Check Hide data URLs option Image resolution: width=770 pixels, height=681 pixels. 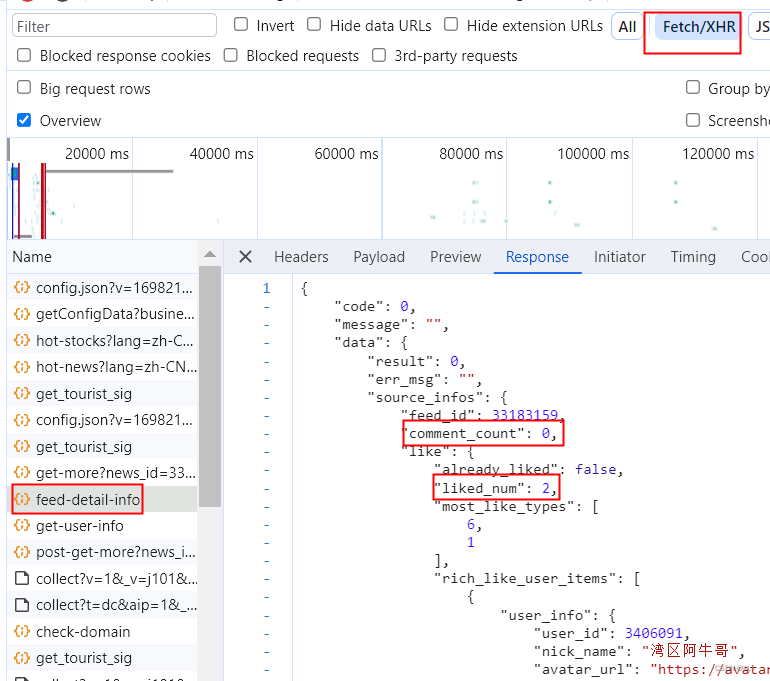(314, 24)
